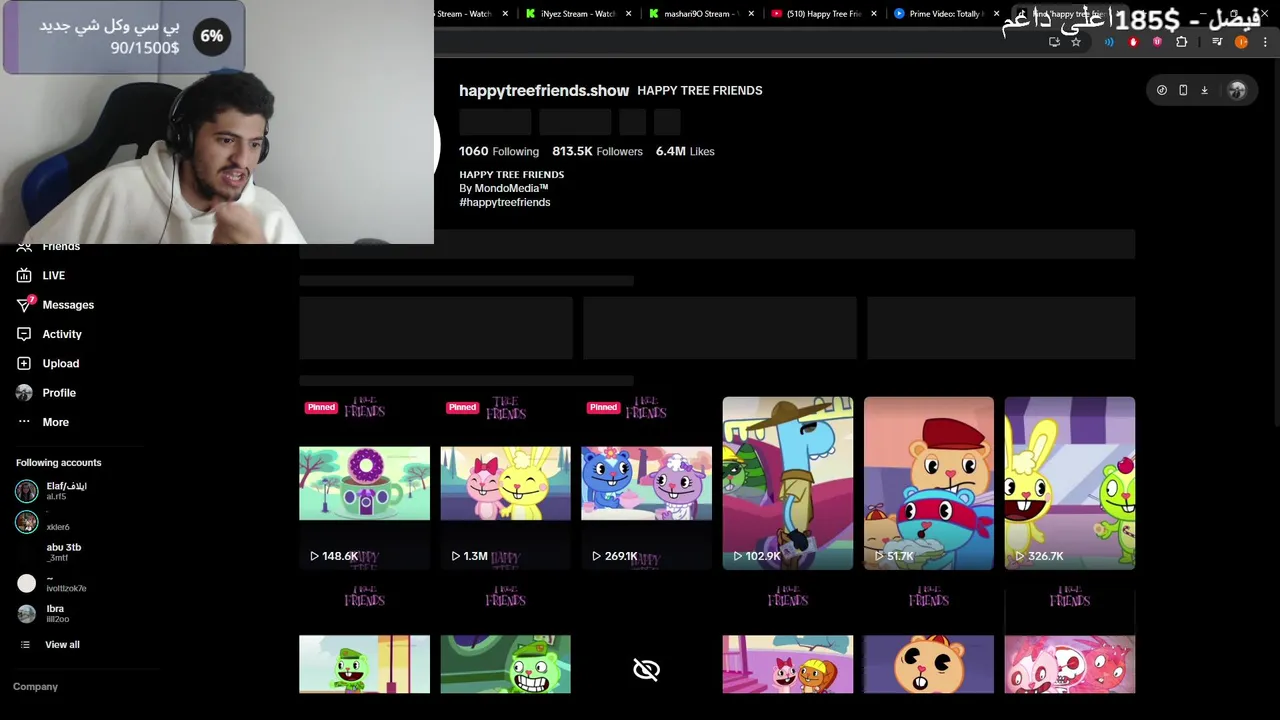
Task: Open the Chrome three-dot menu
Action: tap(1265, 42)
